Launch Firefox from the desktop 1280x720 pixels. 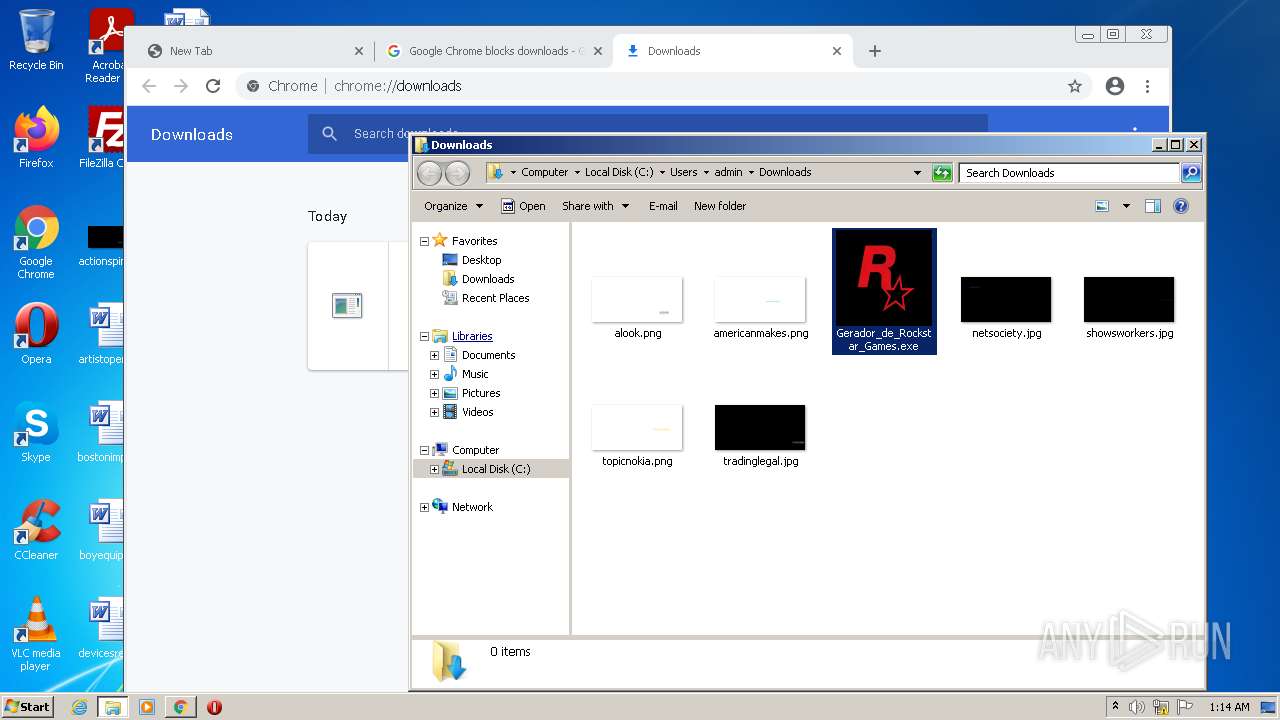coord(36,138)
